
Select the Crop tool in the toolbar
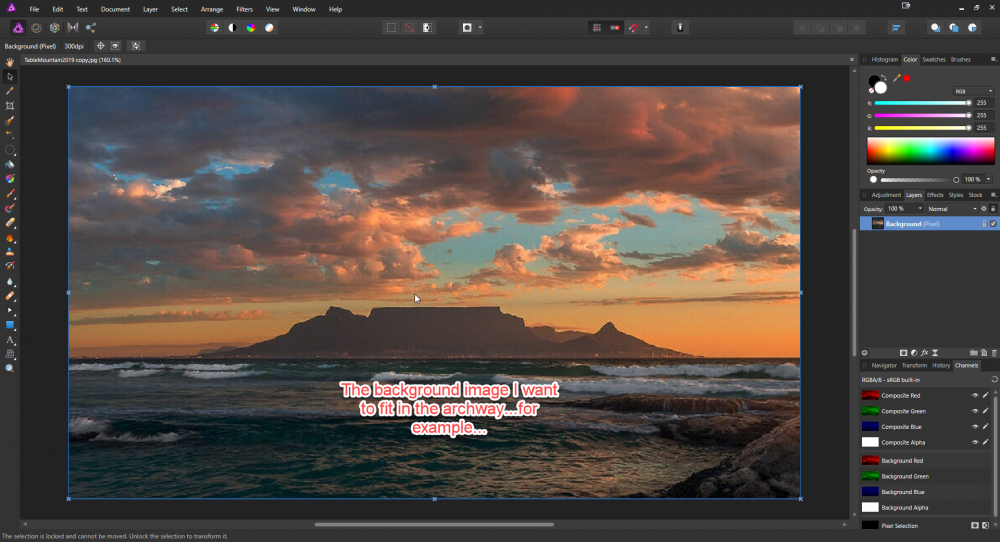(10, 105)
